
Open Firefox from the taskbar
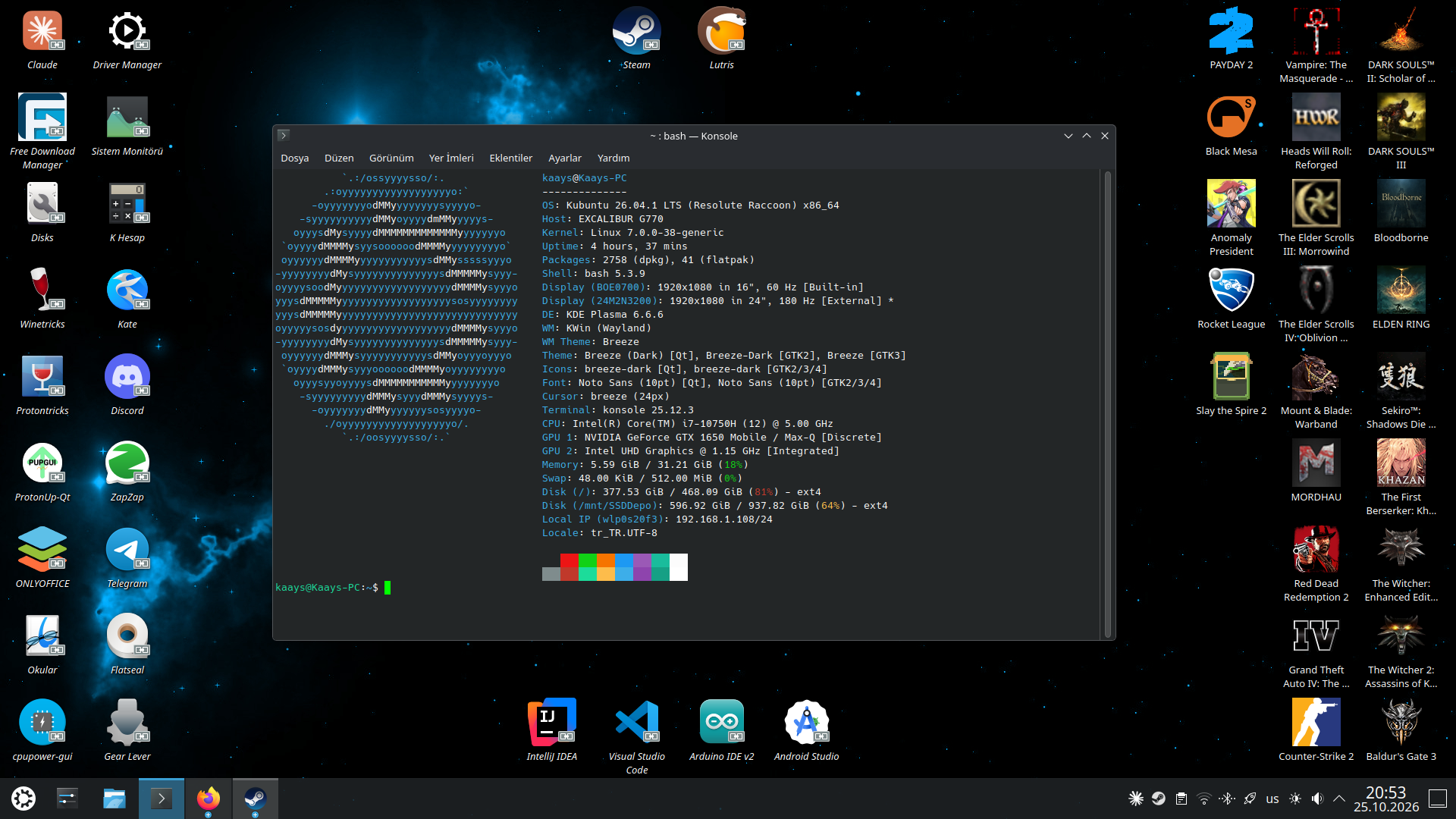pos(208,799)
